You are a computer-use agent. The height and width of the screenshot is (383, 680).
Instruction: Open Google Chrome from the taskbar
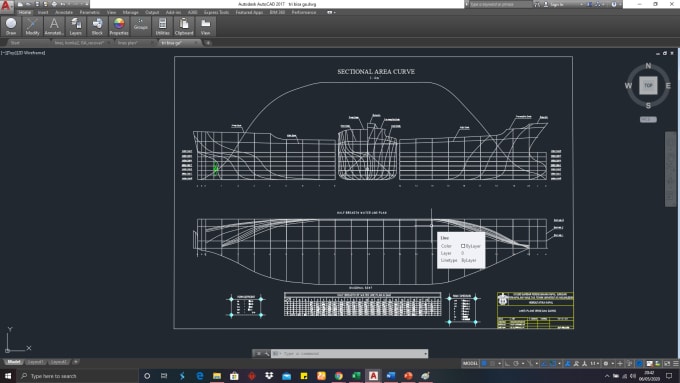[338, 376]
